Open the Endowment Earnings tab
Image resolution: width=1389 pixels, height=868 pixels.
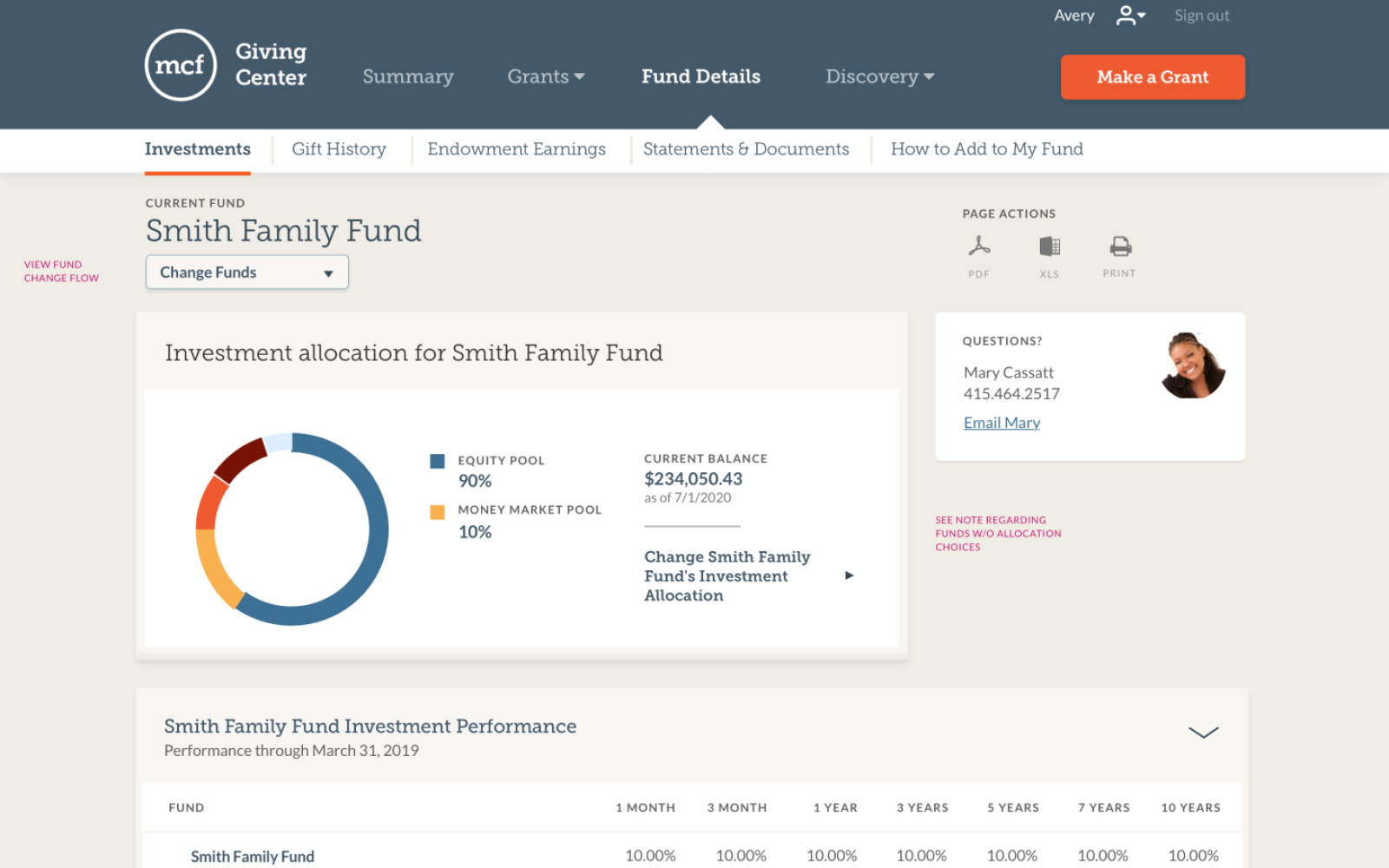click(x=517, y=149)
